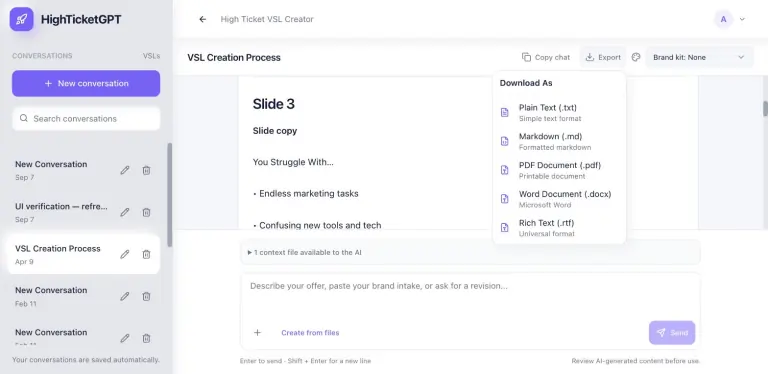Go back using the left arrow icon
768x374 pixels.
point(202,19)
